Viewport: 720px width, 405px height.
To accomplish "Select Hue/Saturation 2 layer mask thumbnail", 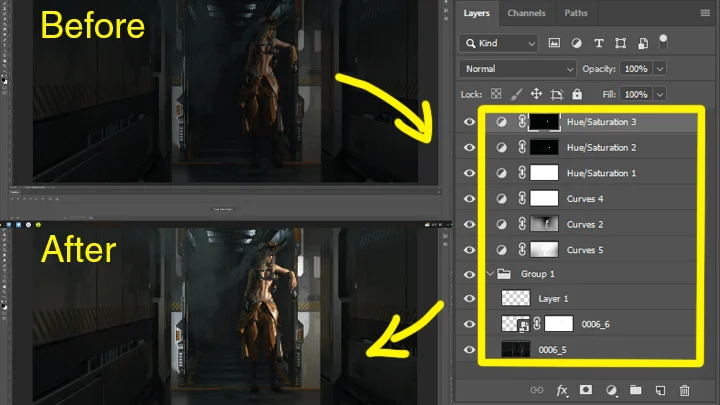I will (x=544, y=147).
